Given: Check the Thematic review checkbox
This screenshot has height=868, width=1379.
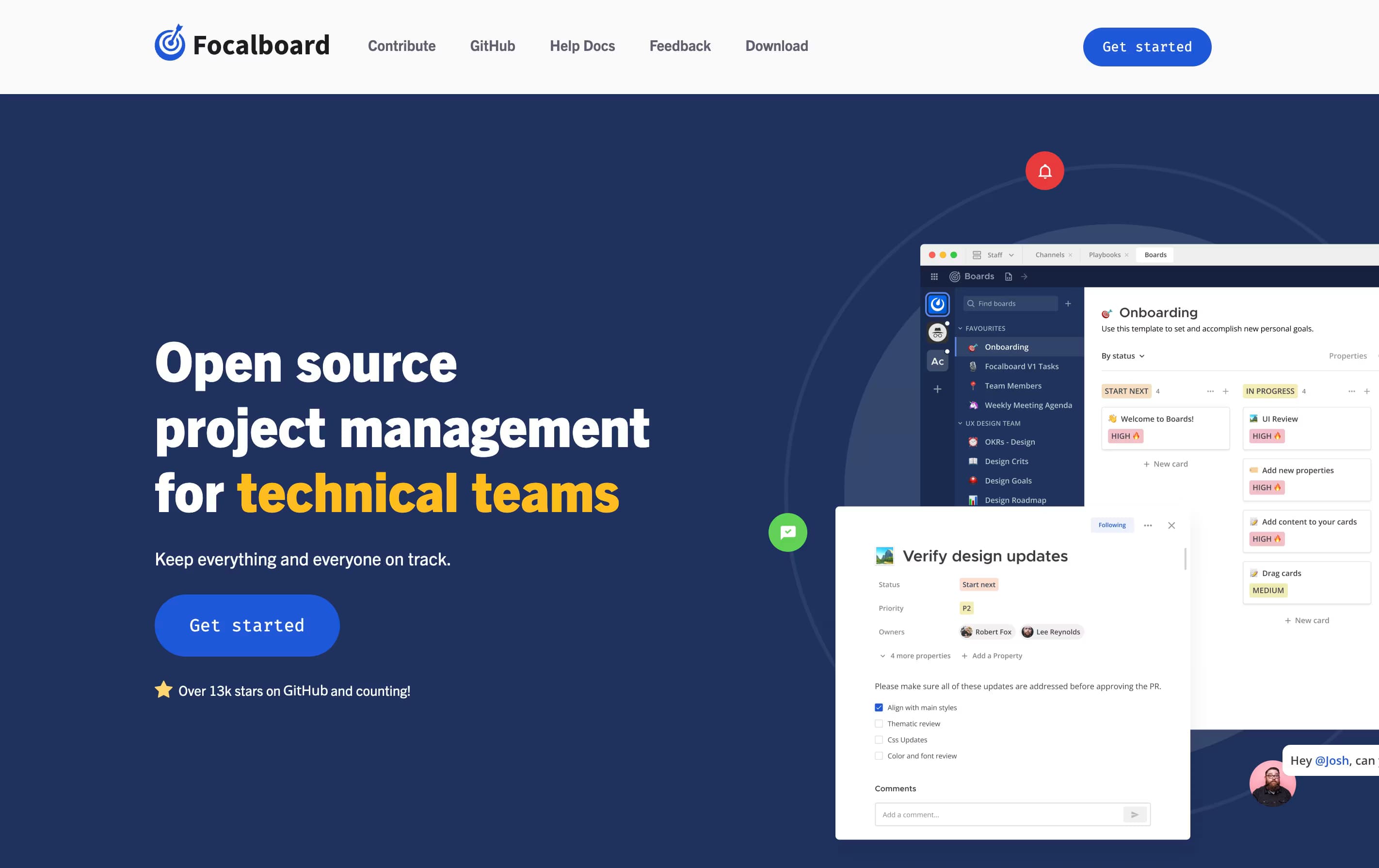Looking at the screenshot, I should pos(879,723).
